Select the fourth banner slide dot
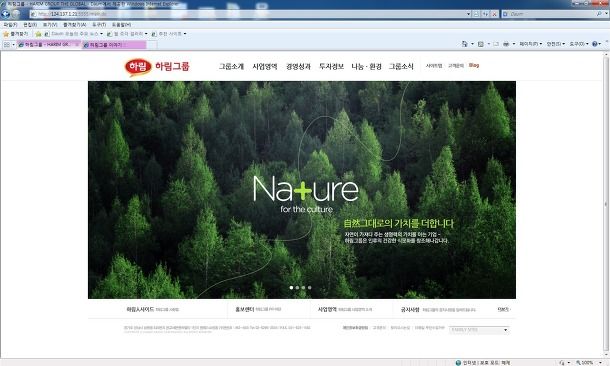The height and width of the screenshot is (366, 610). click(309, 287)
